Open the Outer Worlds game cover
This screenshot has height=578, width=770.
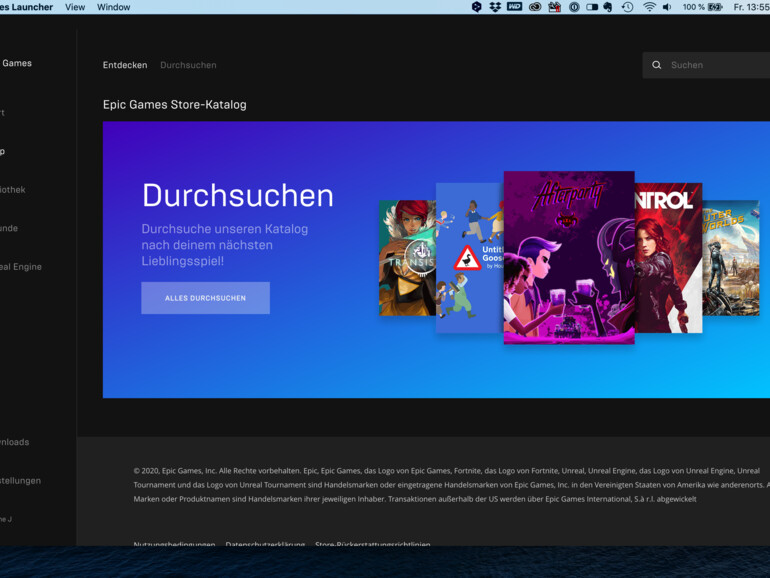[732, 258]
